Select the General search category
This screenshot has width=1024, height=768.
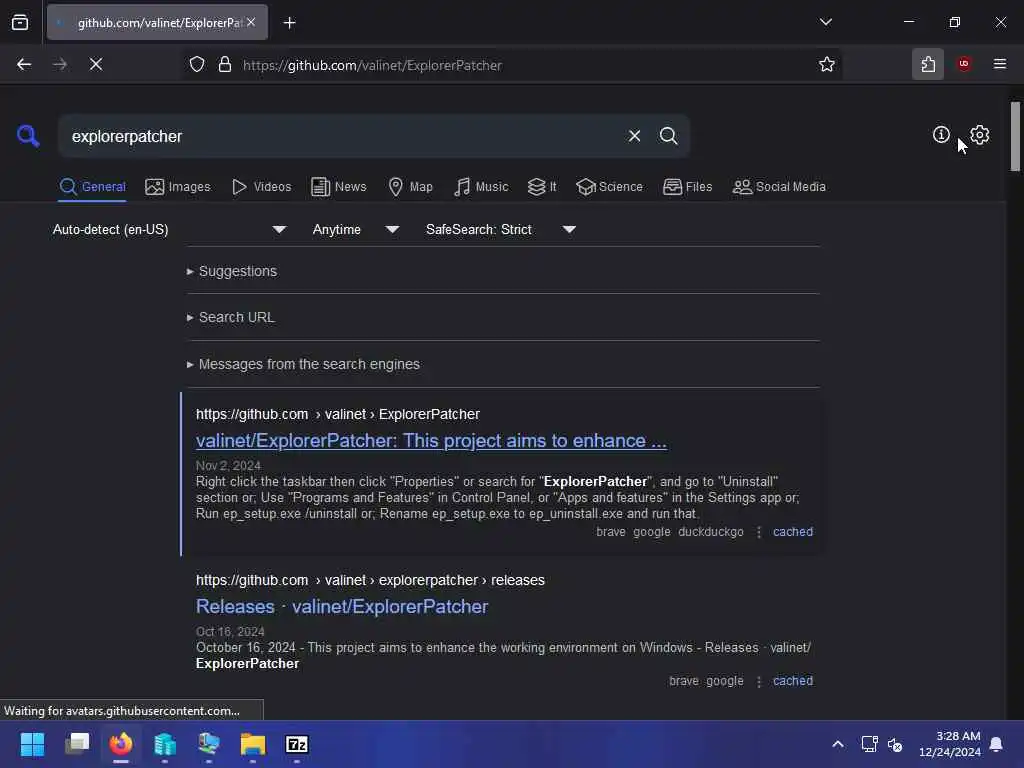(x=92, y=187)
